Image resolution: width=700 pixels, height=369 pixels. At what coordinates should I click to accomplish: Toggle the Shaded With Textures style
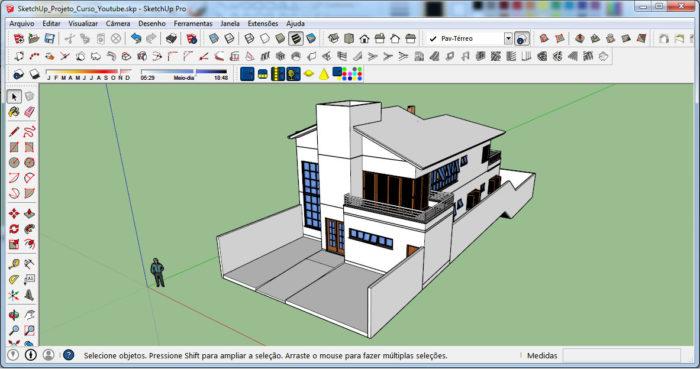click(x=295, y=39)
